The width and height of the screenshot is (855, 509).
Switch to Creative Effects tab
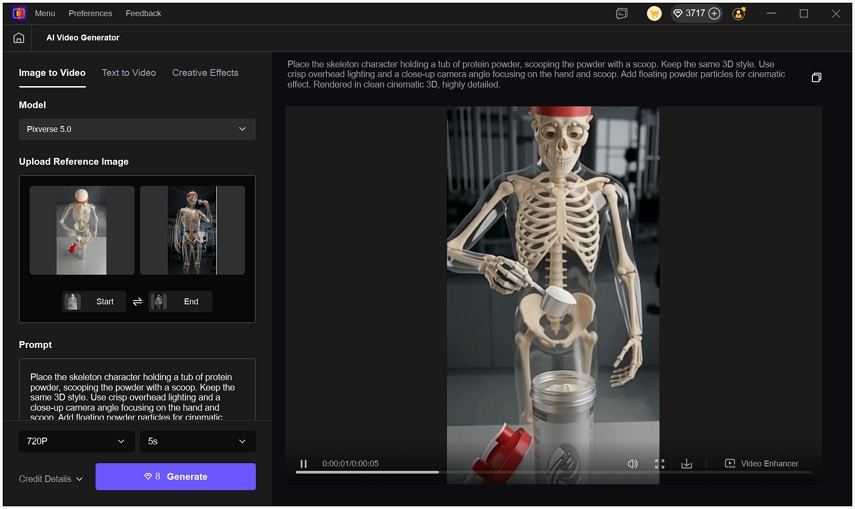205,73
